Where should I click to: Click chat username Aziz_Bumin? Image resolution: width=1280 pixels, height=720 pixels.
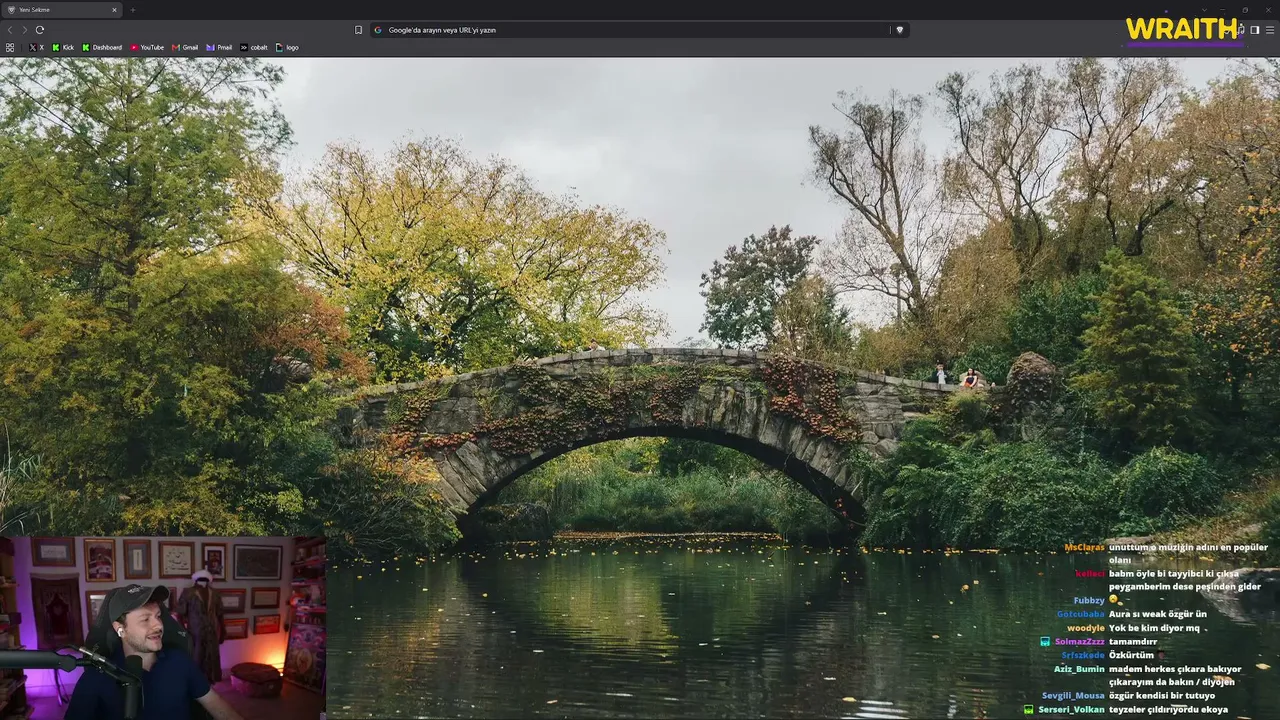1079,669
